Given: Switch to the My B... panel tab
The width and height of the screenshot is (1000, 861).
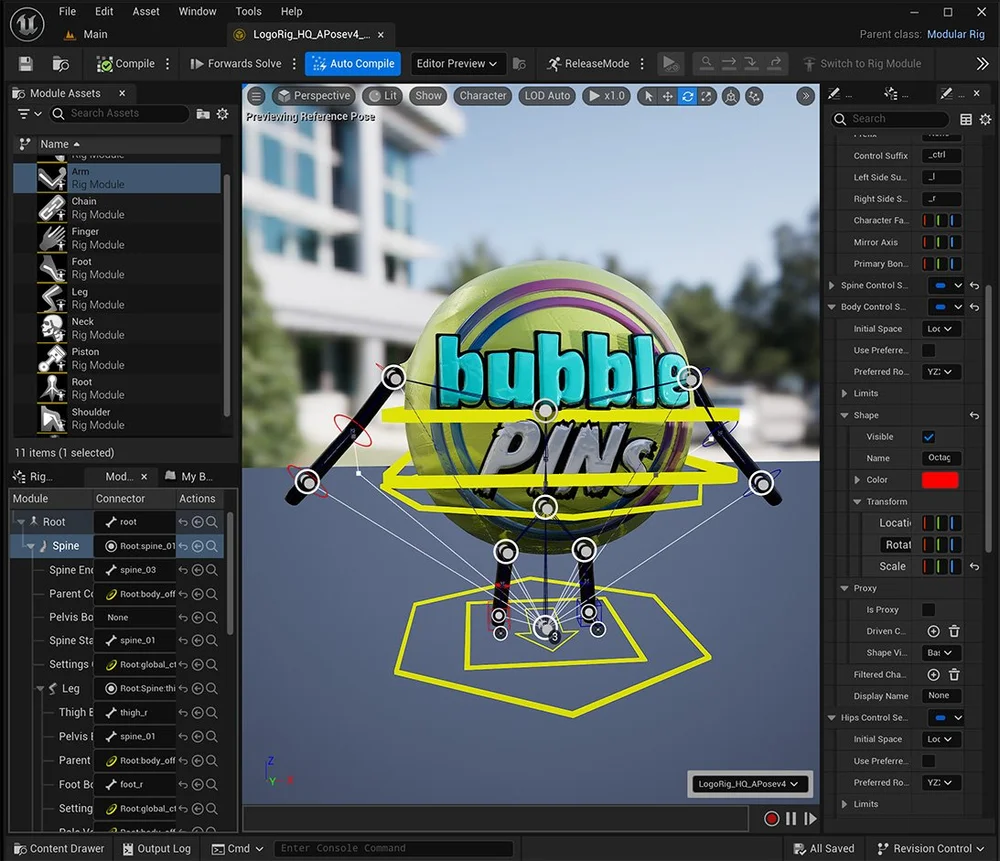Looking at the screenshot, I should [189, 476].
